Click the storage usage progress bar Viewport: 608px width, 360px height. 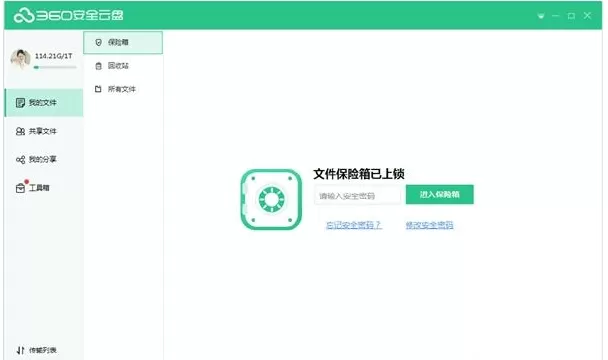tap(55, 68)
